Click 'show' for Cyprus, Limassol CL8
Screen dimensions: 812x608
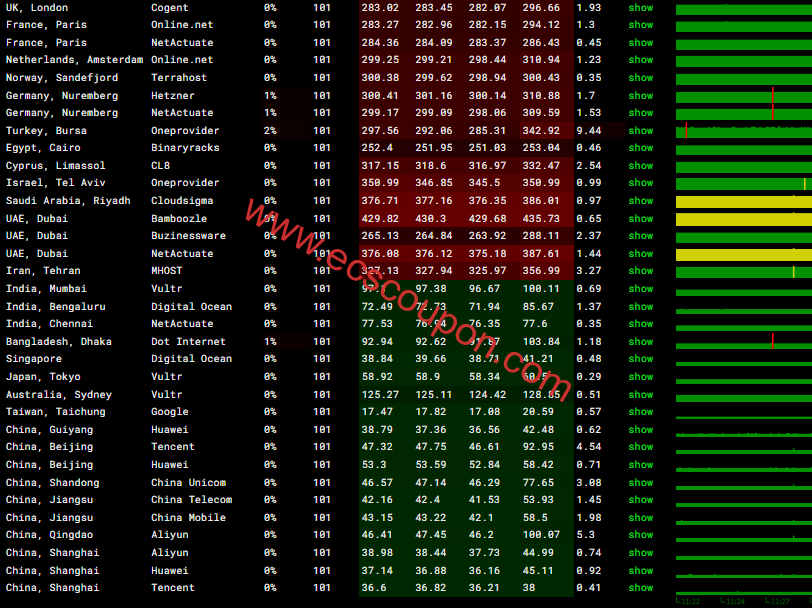pyautogui.click(x=641, y=166)
